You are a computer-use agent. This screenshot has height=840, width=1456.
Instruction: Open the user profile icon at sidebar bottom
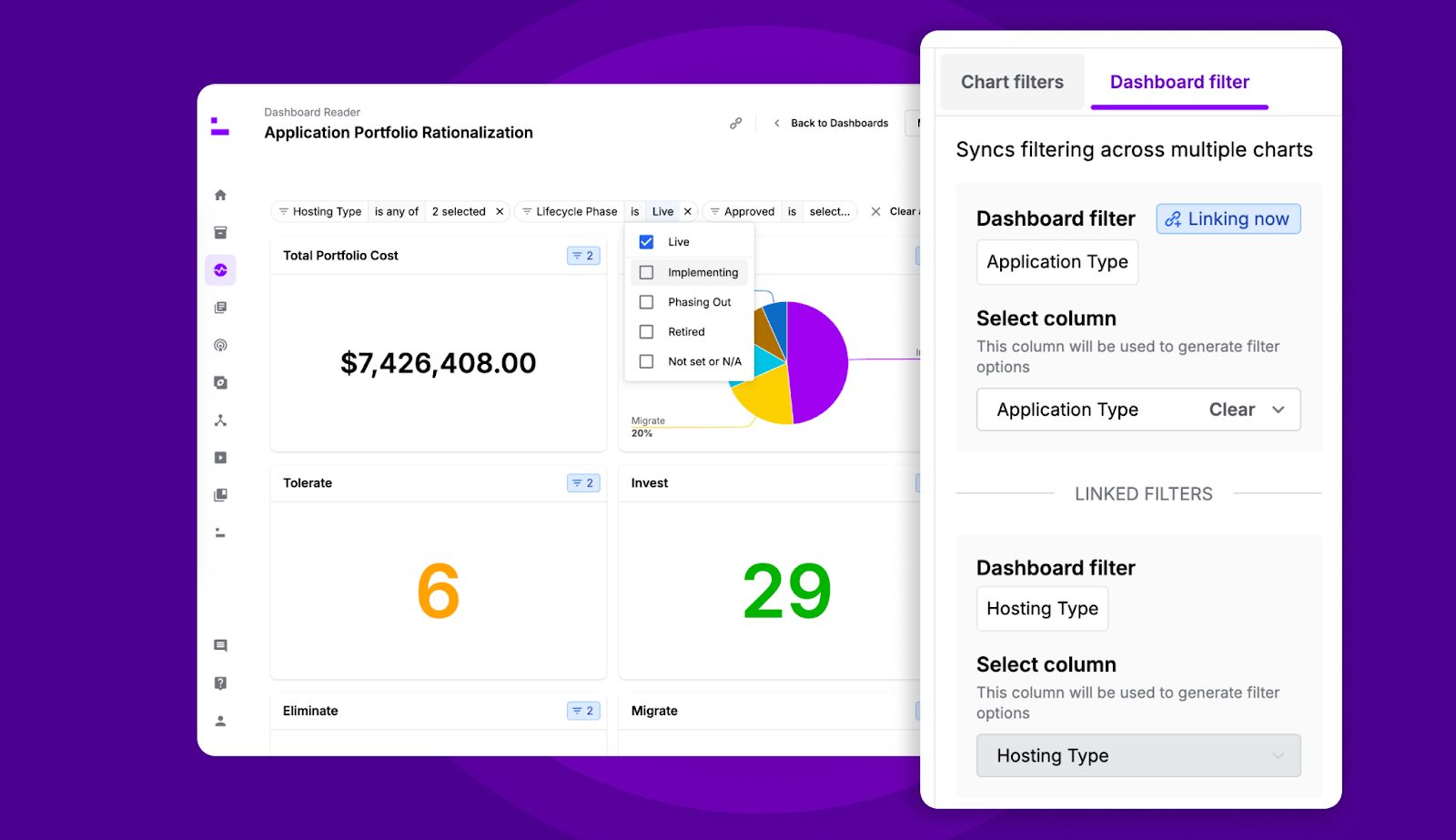coord(219,720)
